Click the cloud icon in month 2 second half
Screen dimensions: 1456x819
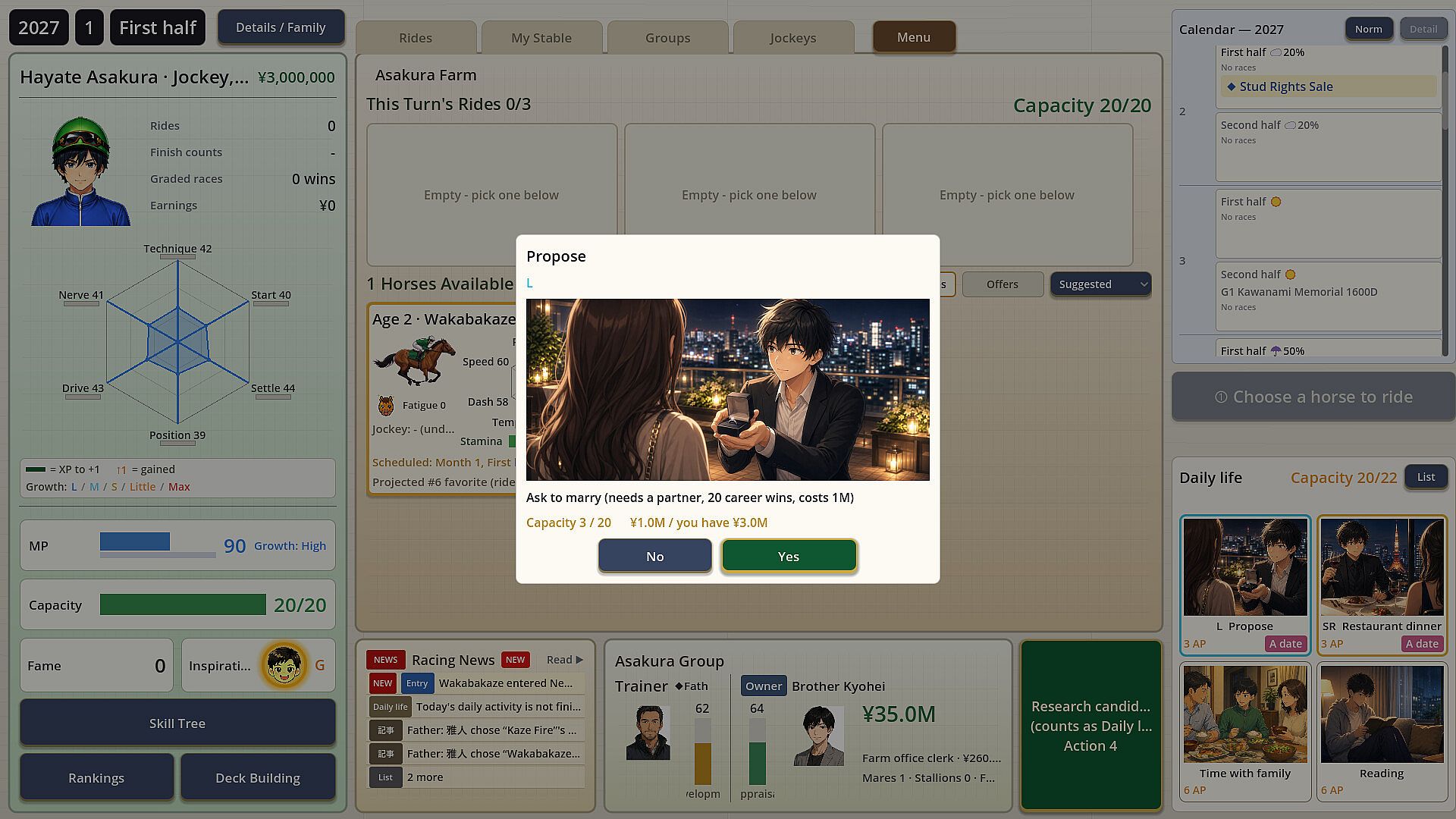[x=1291, y=125]
